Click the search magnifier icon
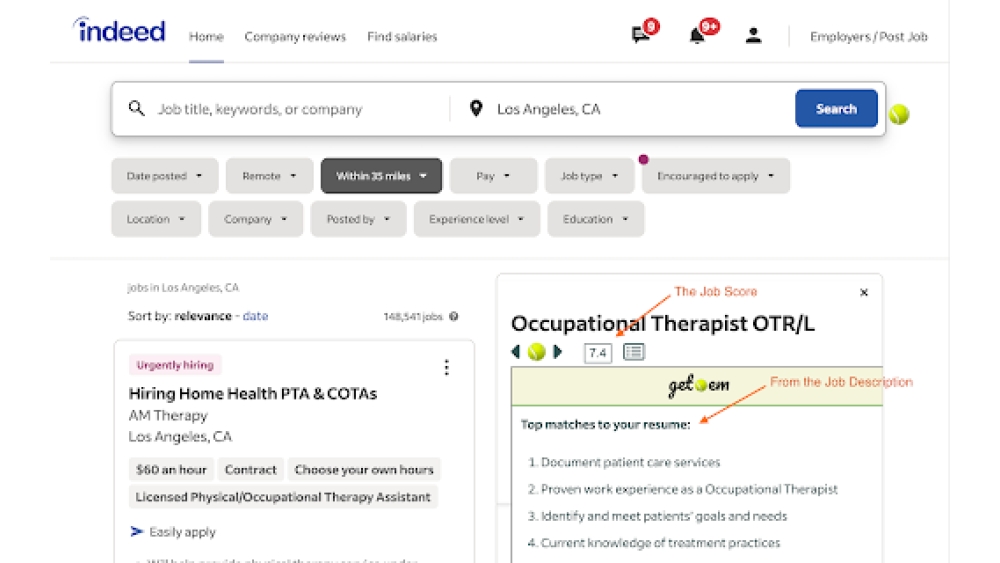 [x=136, y=108]
